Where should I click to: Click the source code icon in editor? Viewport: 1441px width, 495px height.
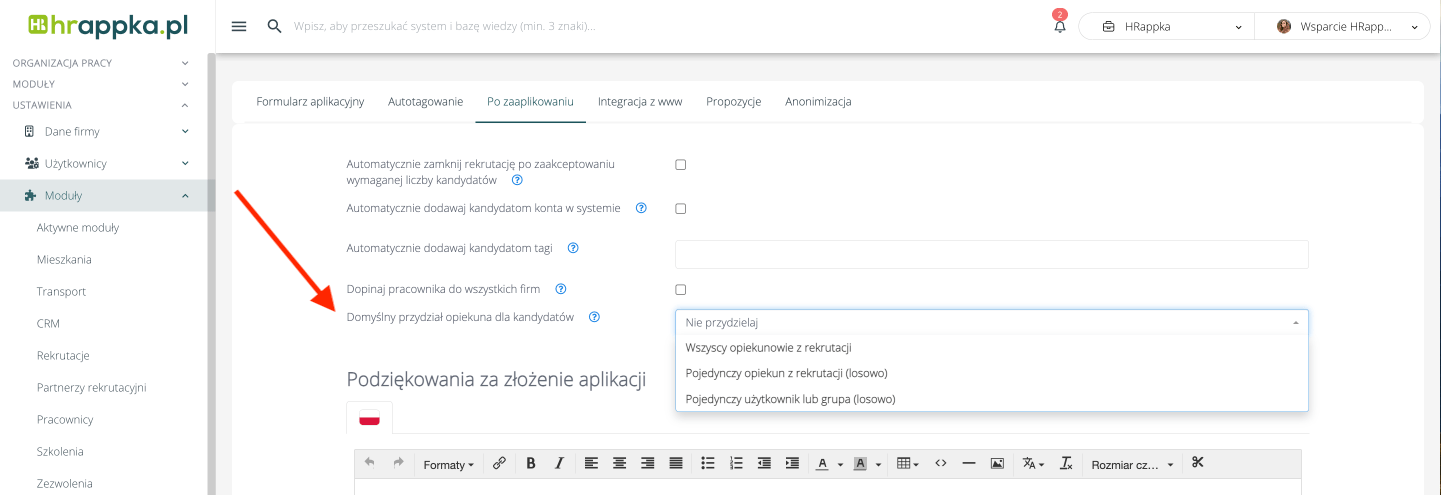[x=940, y=463]
